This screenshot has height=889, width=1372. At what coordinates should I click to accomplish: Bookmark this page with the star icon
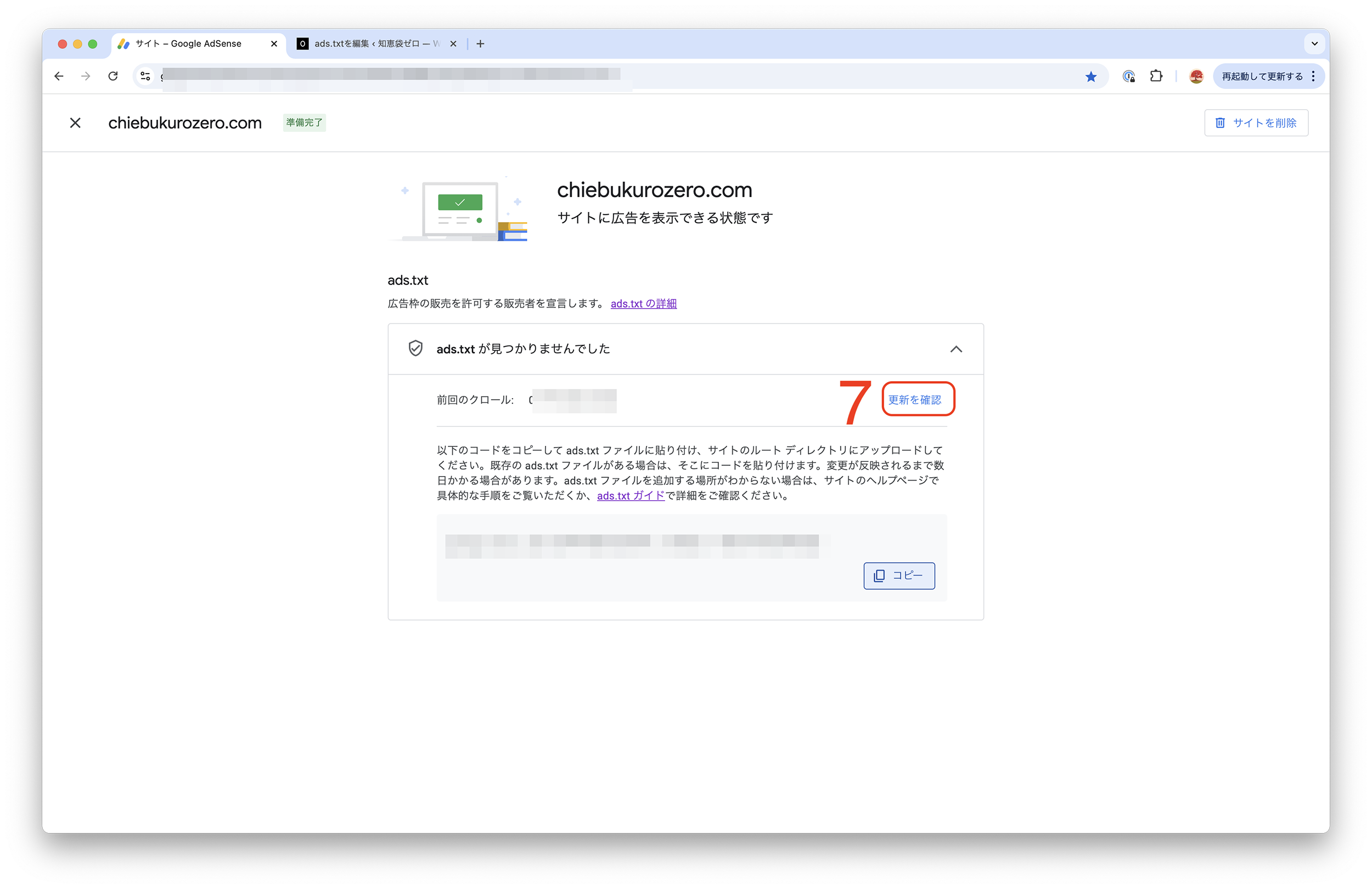pos(1090,77)
